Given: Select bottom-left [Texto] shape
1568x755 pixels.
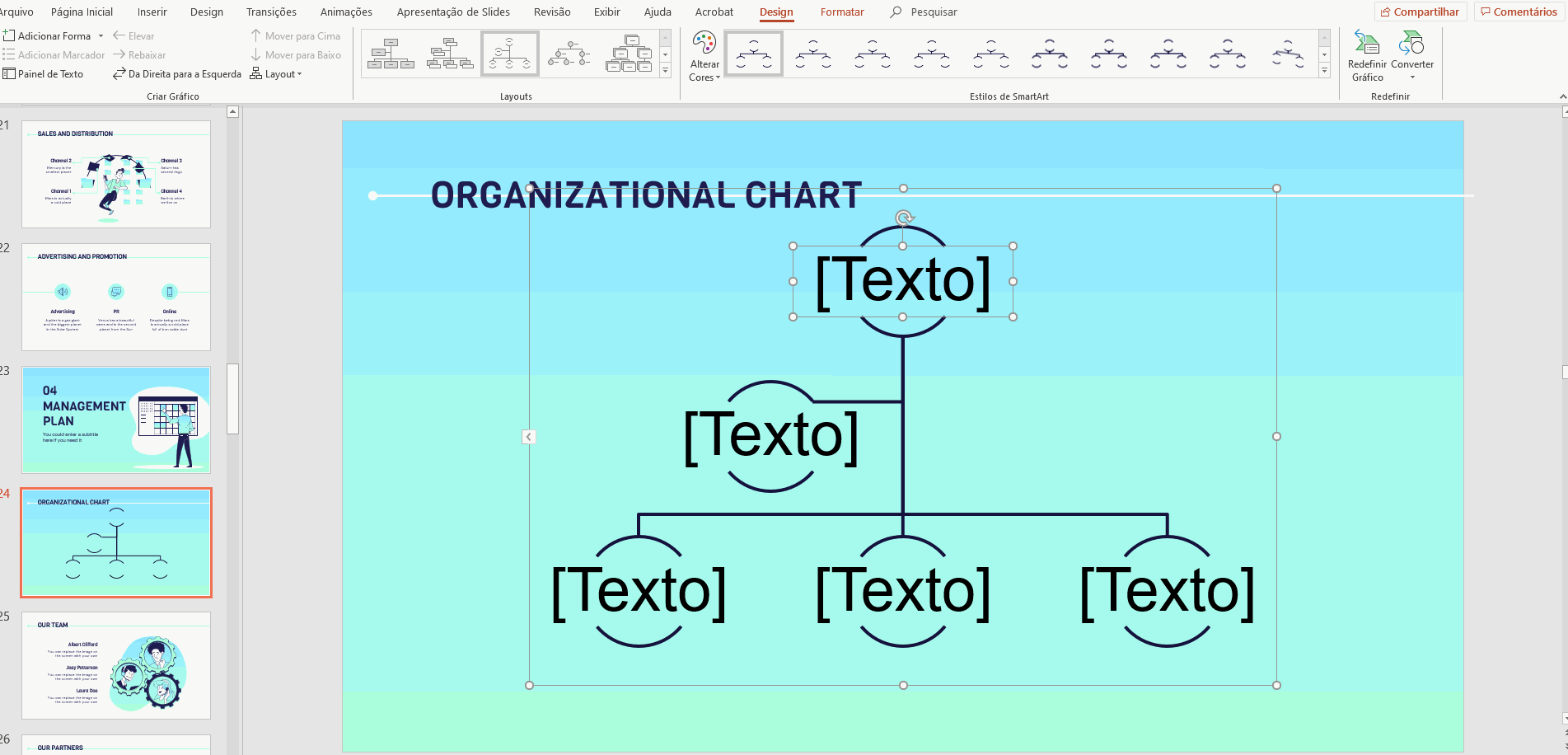Looking at the screenshot, I should point(639,591).
